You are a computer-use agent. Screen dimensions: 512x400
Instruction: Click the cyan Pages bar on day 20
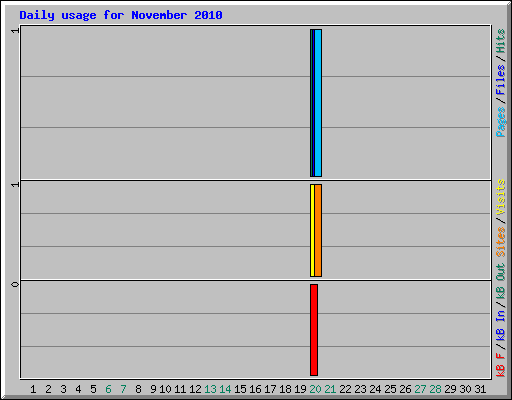318,103
